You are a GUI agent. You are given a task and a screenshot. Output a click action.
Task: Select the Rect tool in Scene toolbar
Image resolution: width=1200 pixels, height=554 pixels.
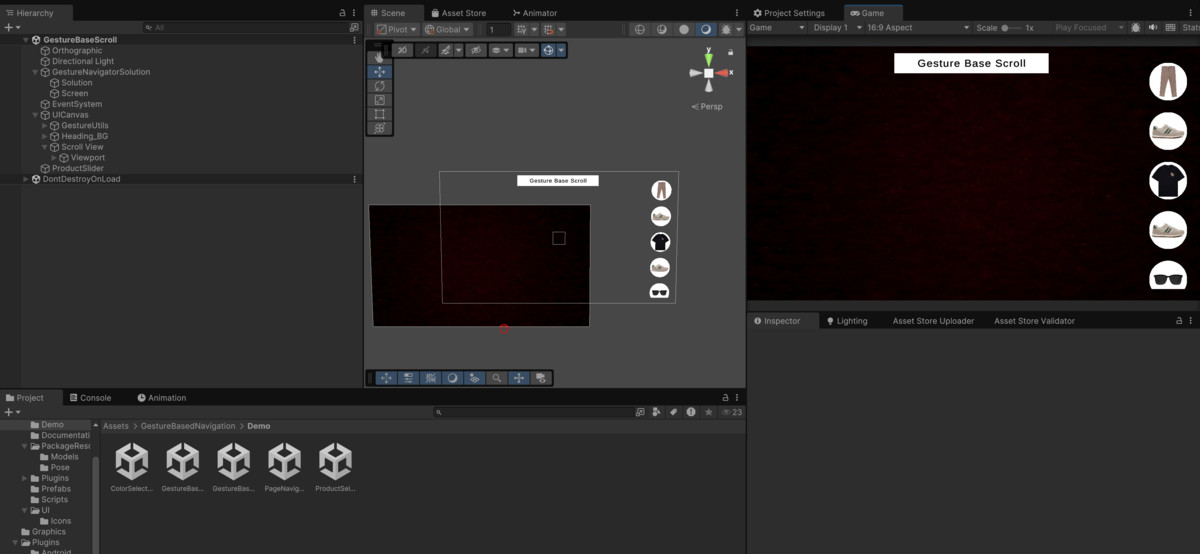coord(379,114)
